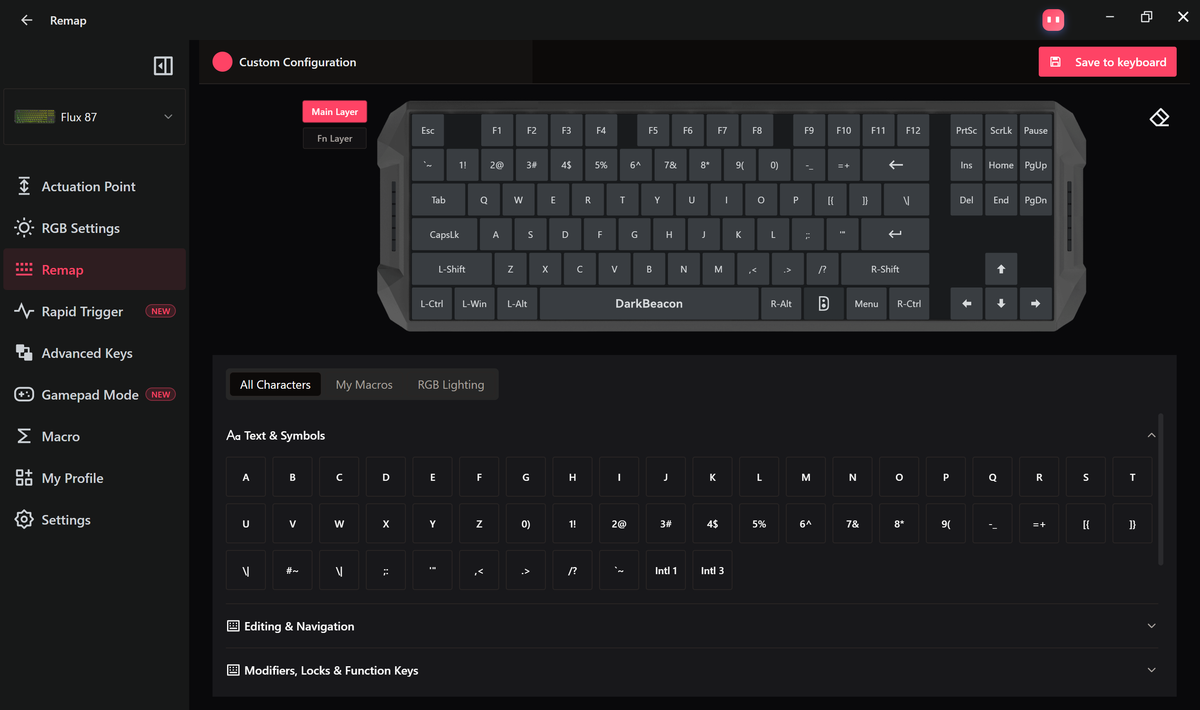This screenshot has width=1200, height=710.
Task: Select the Main Layer
Action: [x=335, y=112]
